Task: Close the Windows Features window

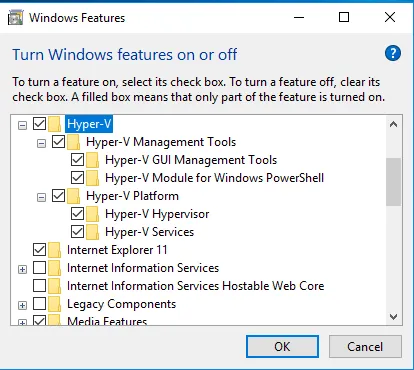Action: 390,17
